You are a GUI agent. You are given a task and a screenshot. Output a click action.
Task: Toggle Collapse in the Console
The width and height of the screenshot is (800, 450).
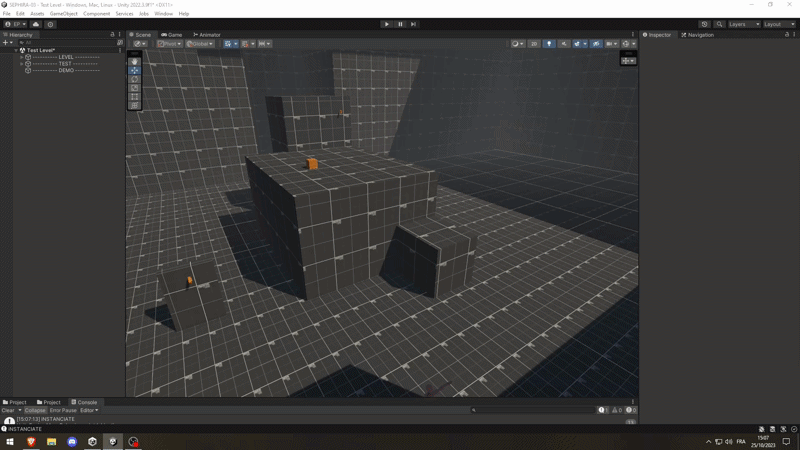point(35,410)
